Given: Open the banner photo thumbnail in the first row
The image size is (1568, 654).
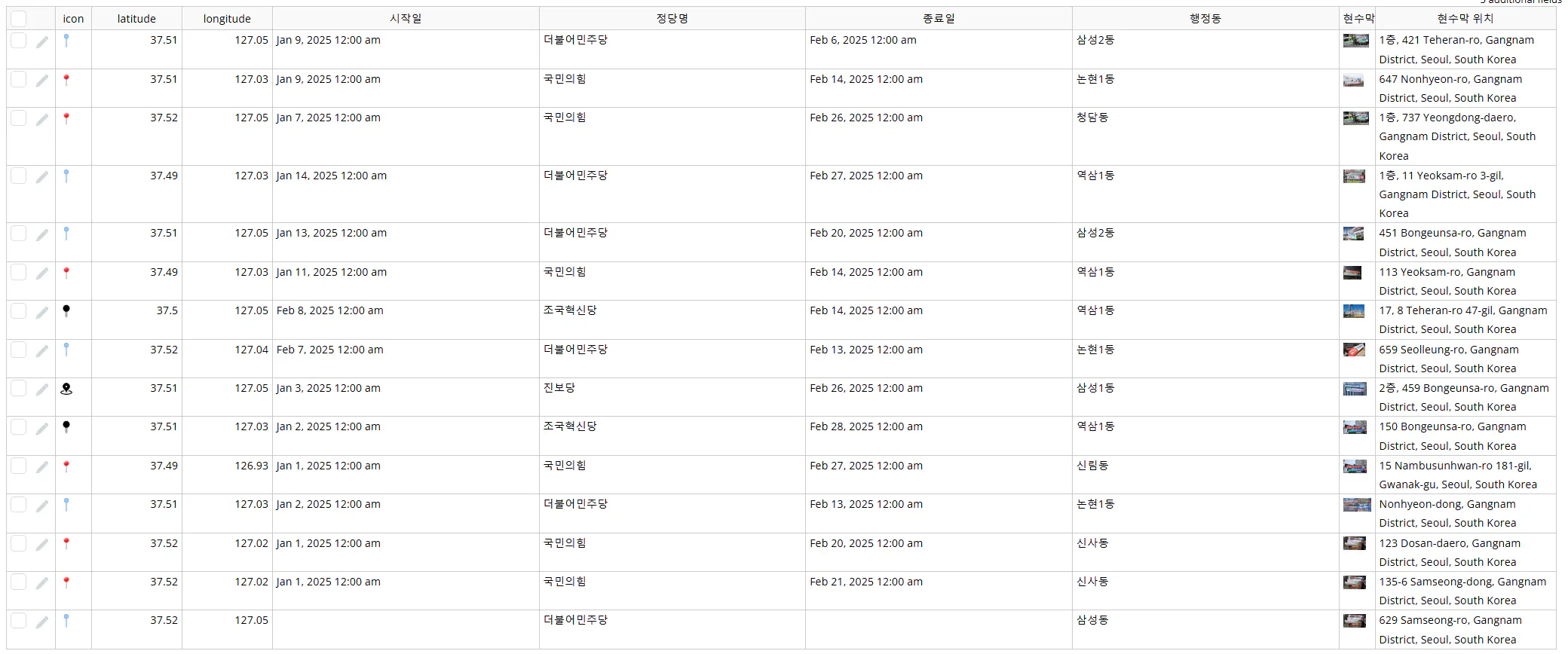Looking at the screenshot, I should click(1355, 41).
